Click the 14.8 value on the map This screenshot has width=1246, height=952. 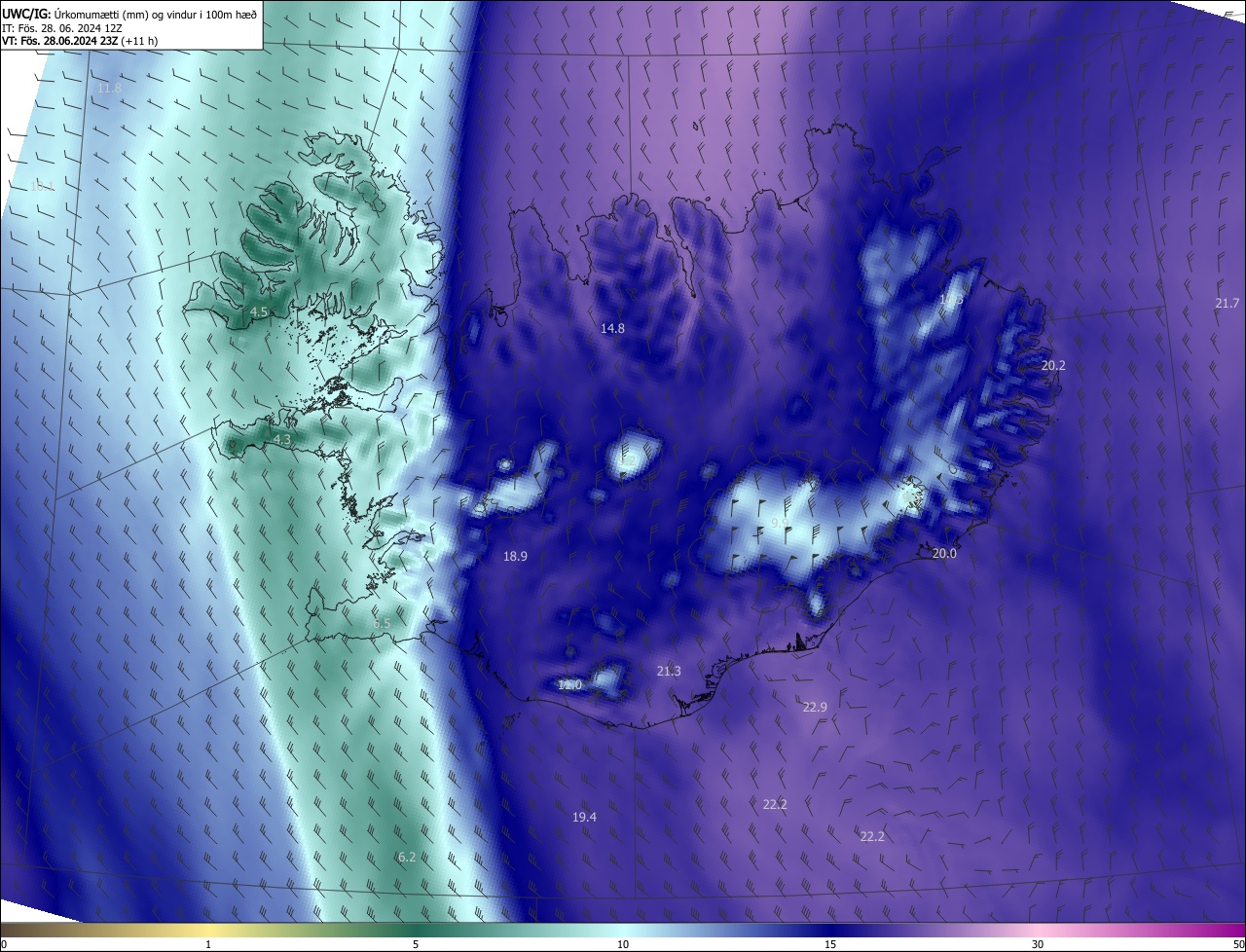pos(612,329)
